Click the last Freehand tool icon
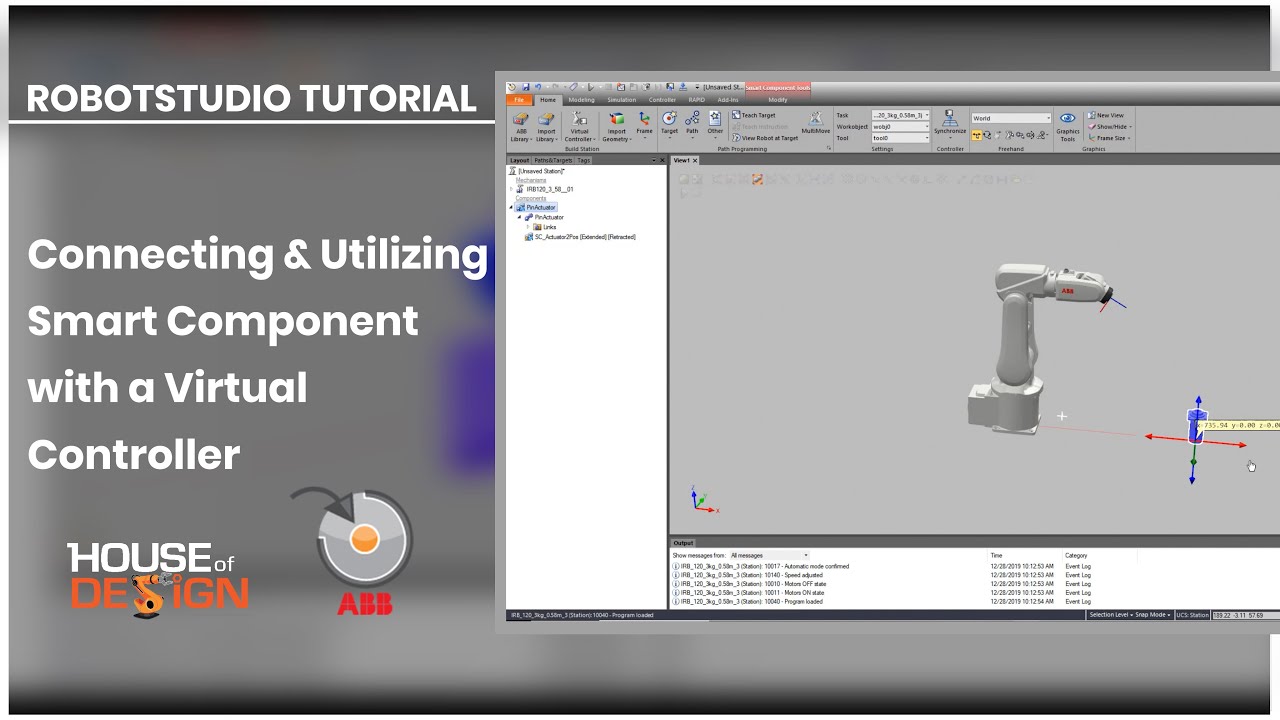 coord(1041,135)
